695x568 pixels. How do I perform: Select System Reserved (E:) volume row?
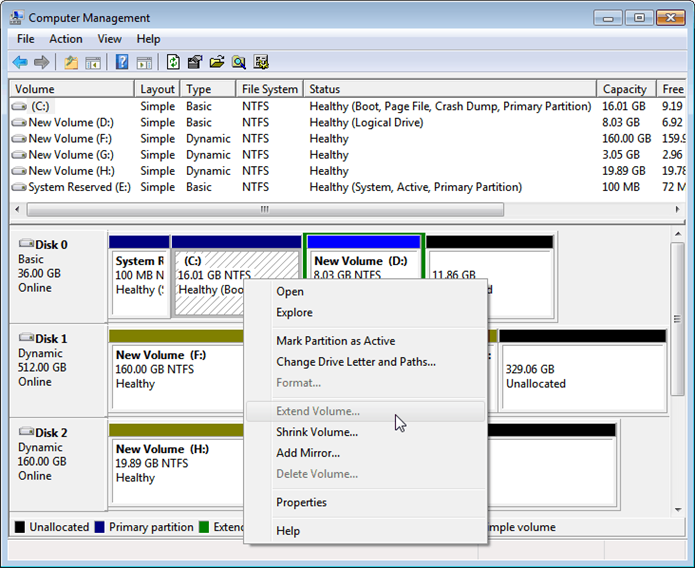pyautogui.click(x=79, y=187)
